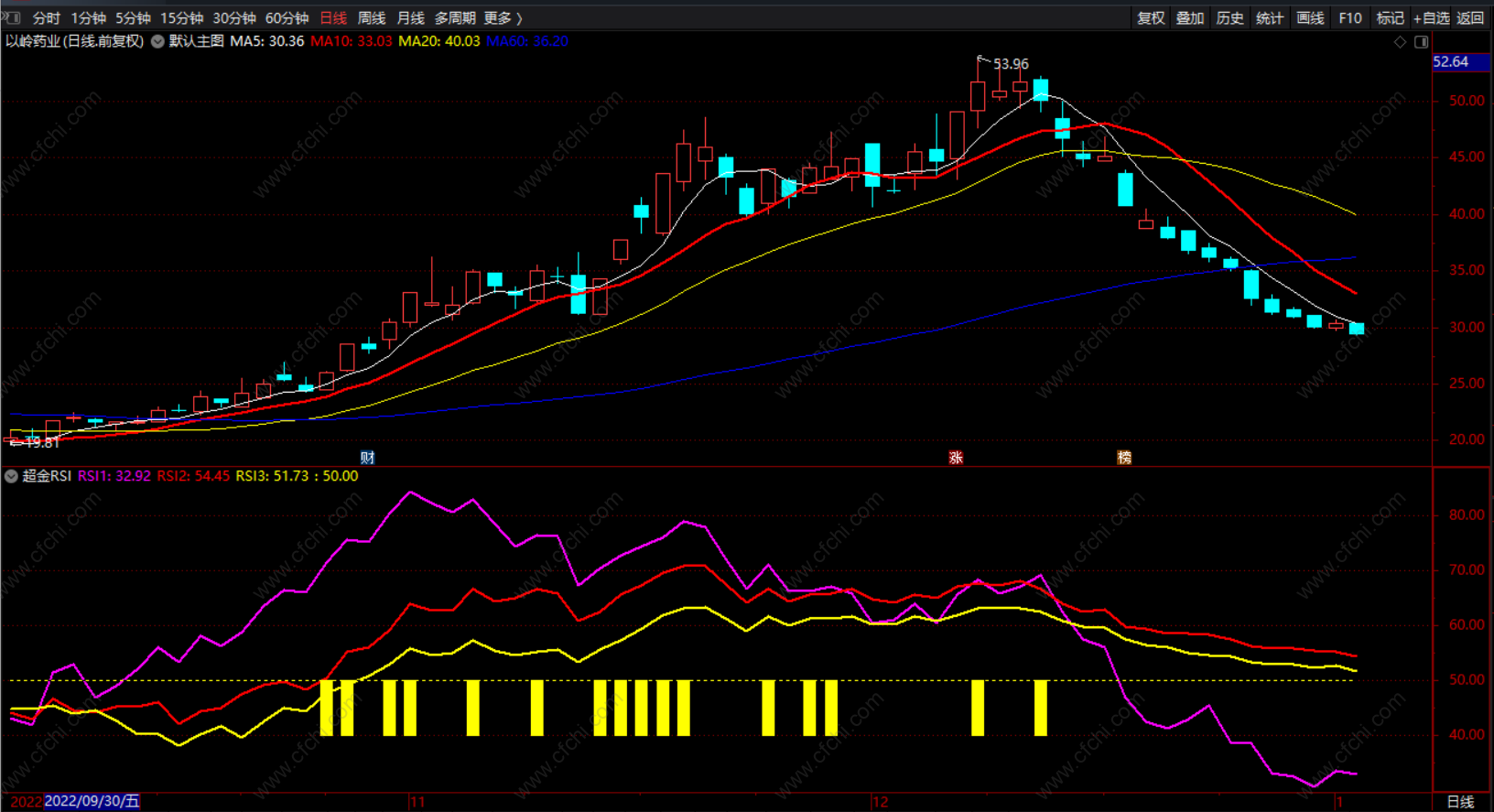Click the 复权 adjustment button
Viewport: 1494px width, 812px height.
[x=1150, y=18]
